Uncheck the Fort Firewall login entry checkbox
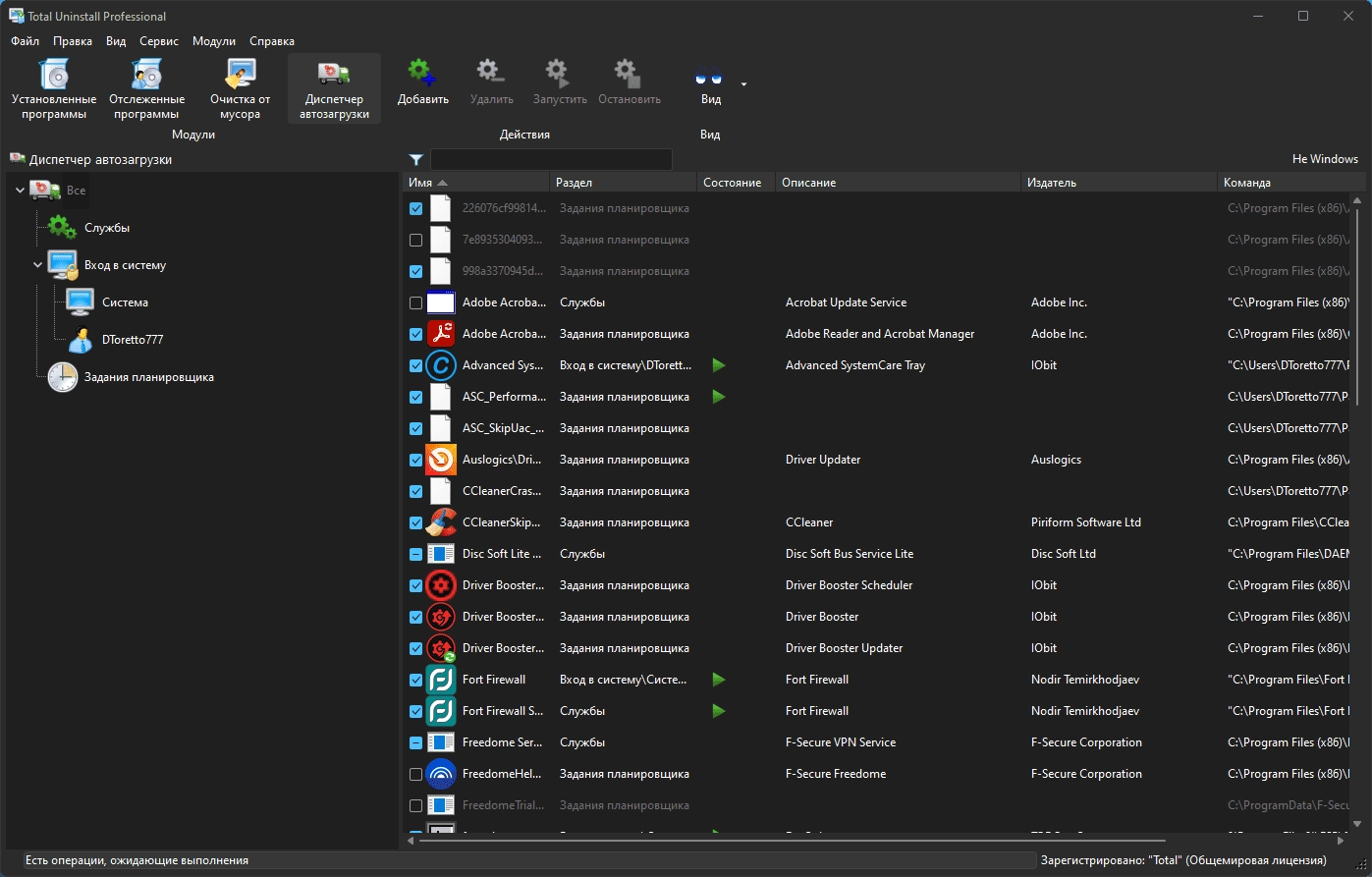 coord(415,680)
